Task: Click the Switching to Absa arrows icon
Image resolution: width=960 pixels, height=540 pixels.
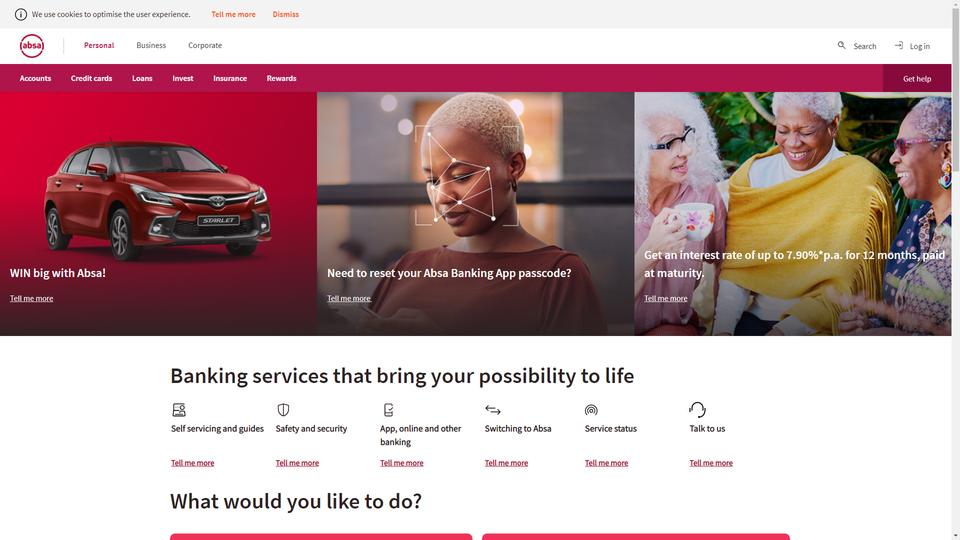Action: click(x=493, y=410)
